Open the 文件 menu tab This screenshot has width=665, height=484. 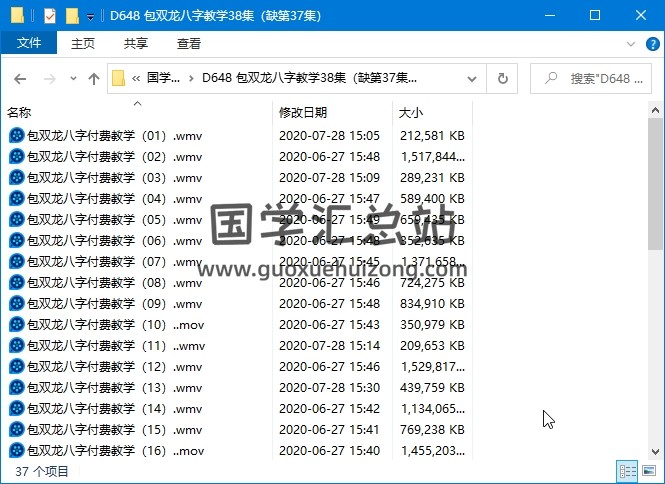[x=29, y=43]
